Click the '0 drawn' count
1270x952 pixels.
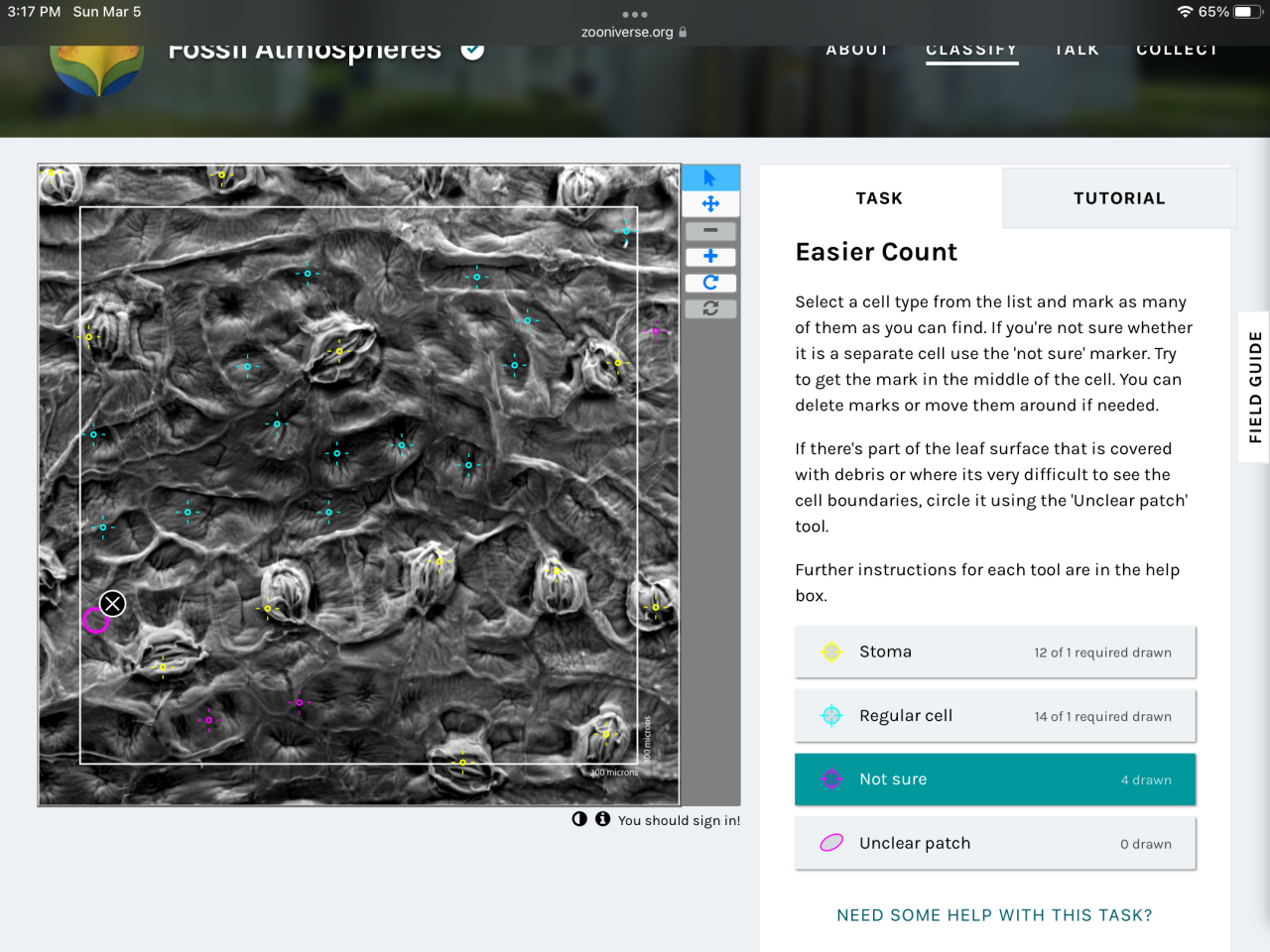click(1146, 844)
